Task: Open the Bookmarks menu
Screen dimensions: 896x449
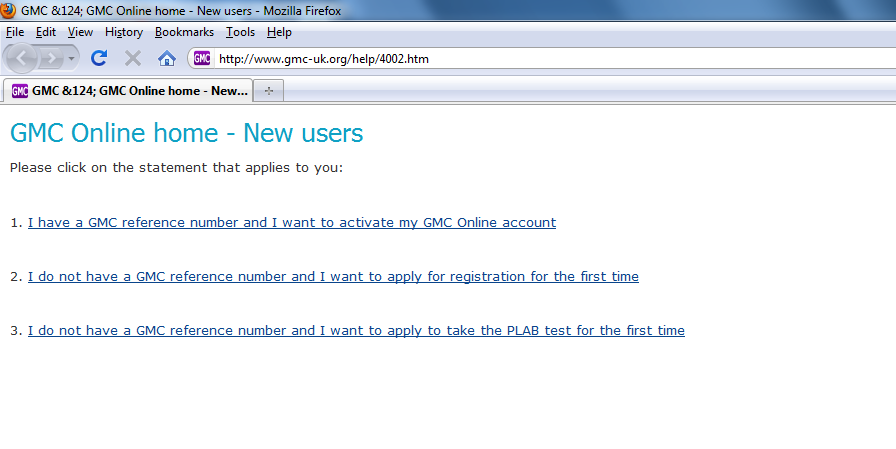Action: [184, 32]
